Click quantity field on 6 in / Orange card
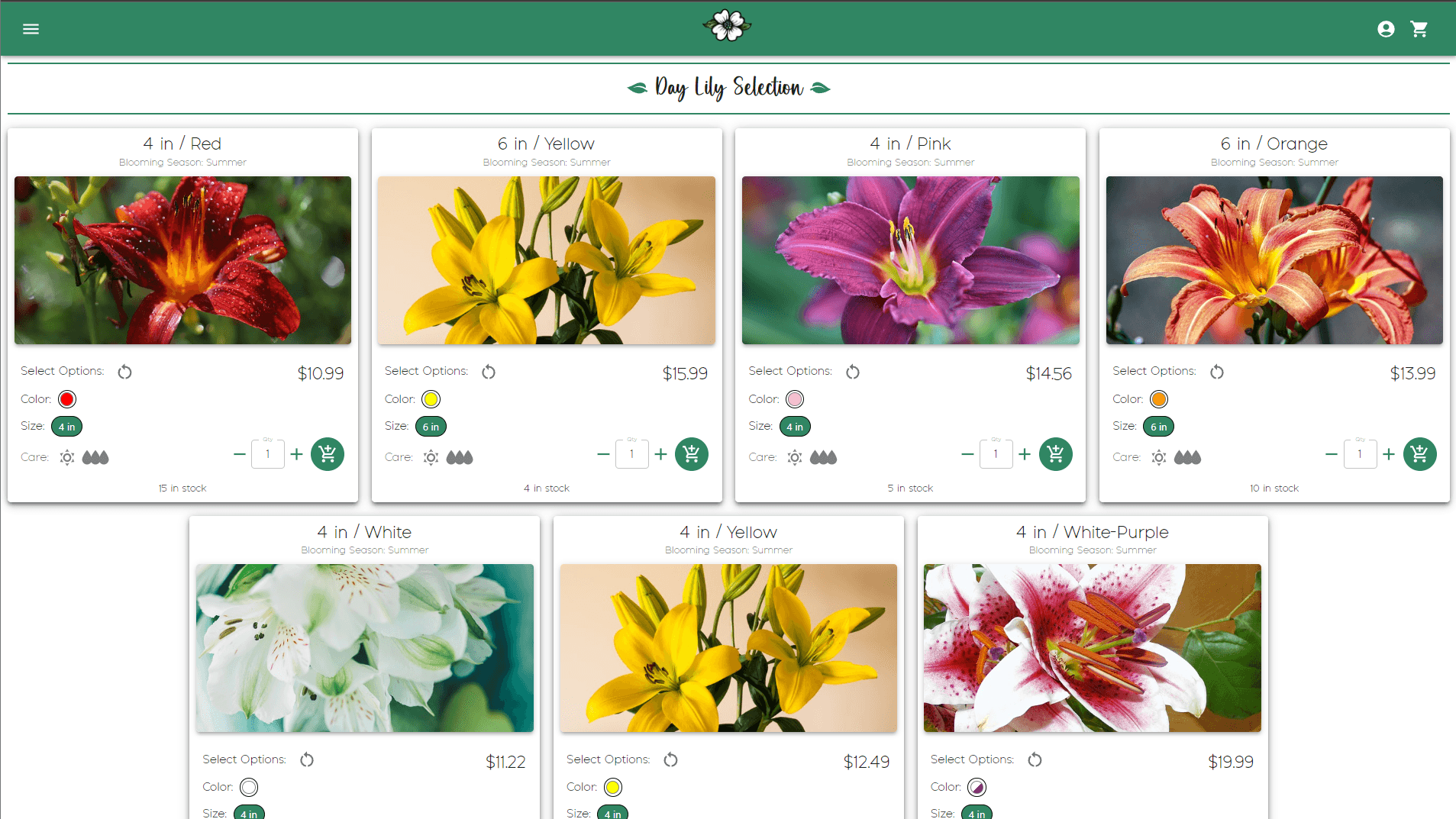The image size is (1456, 819). [1360, 454]
